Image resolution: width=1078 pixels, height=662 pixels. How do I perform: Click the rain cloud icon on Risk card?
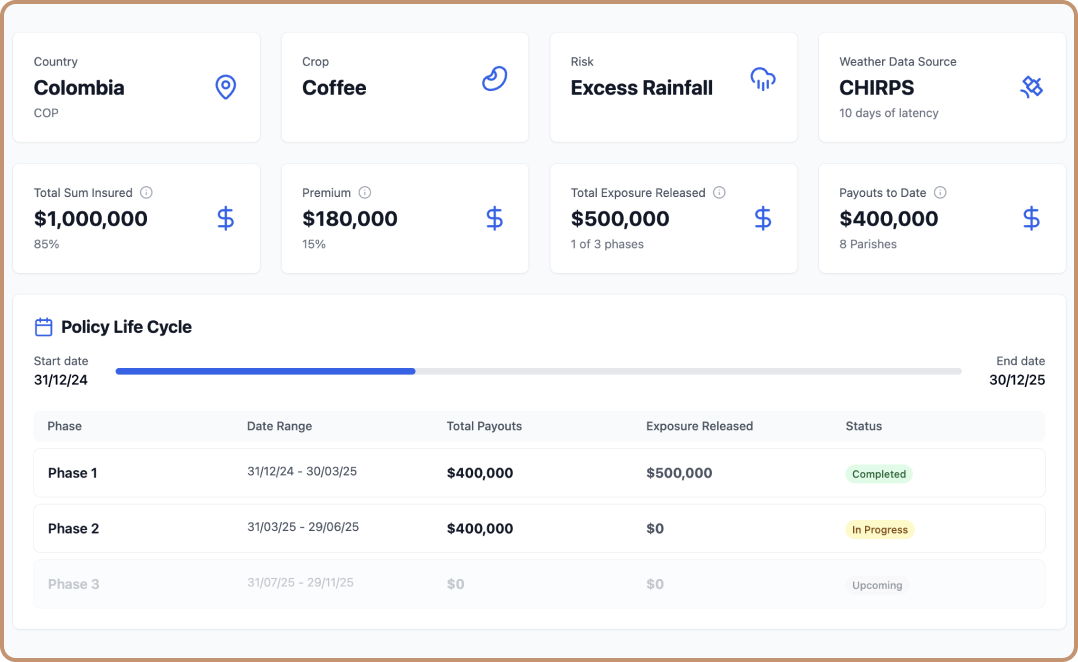point(762,80)
